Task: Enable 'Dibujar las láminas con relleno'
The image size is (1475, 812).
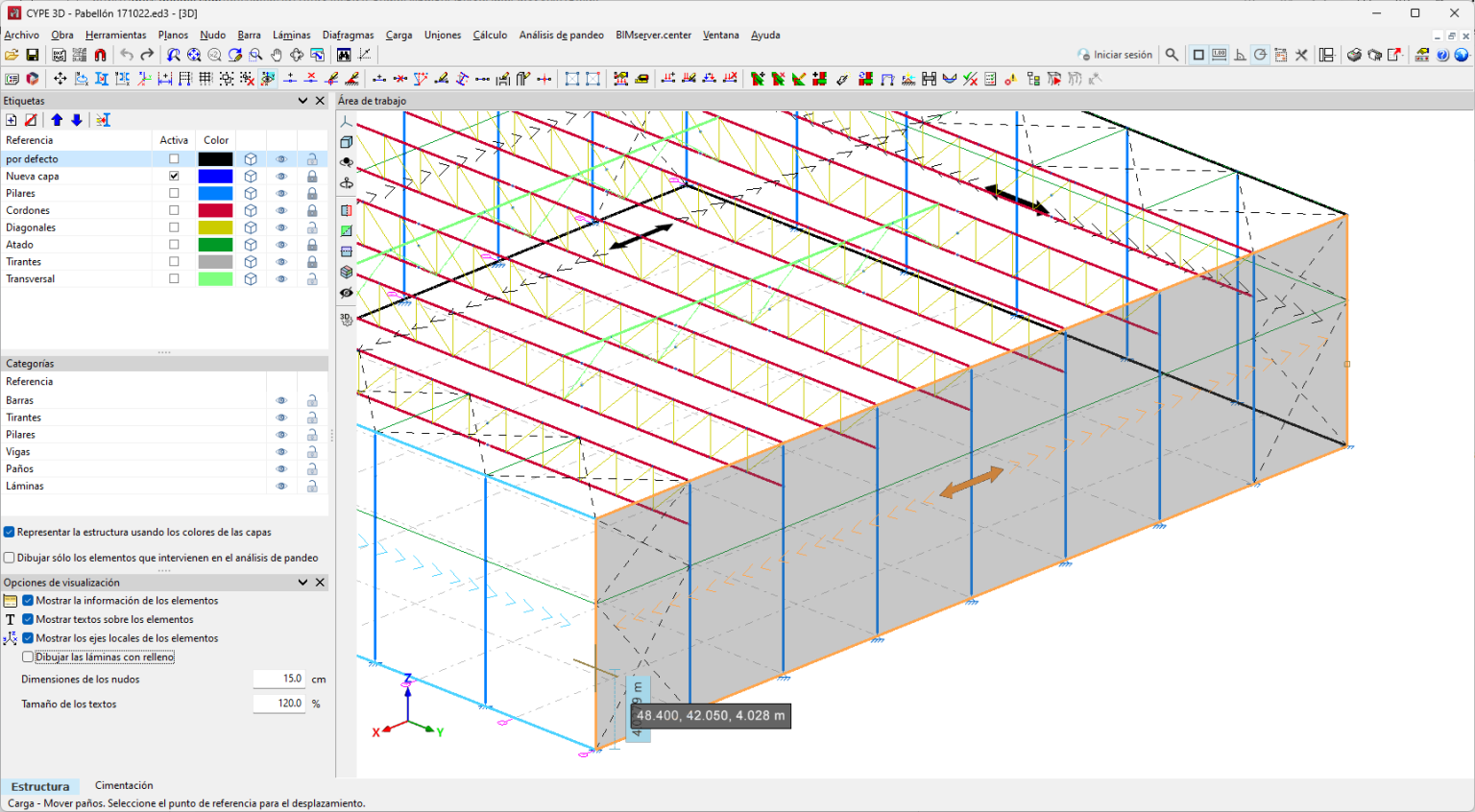Action: pos(28,657)
